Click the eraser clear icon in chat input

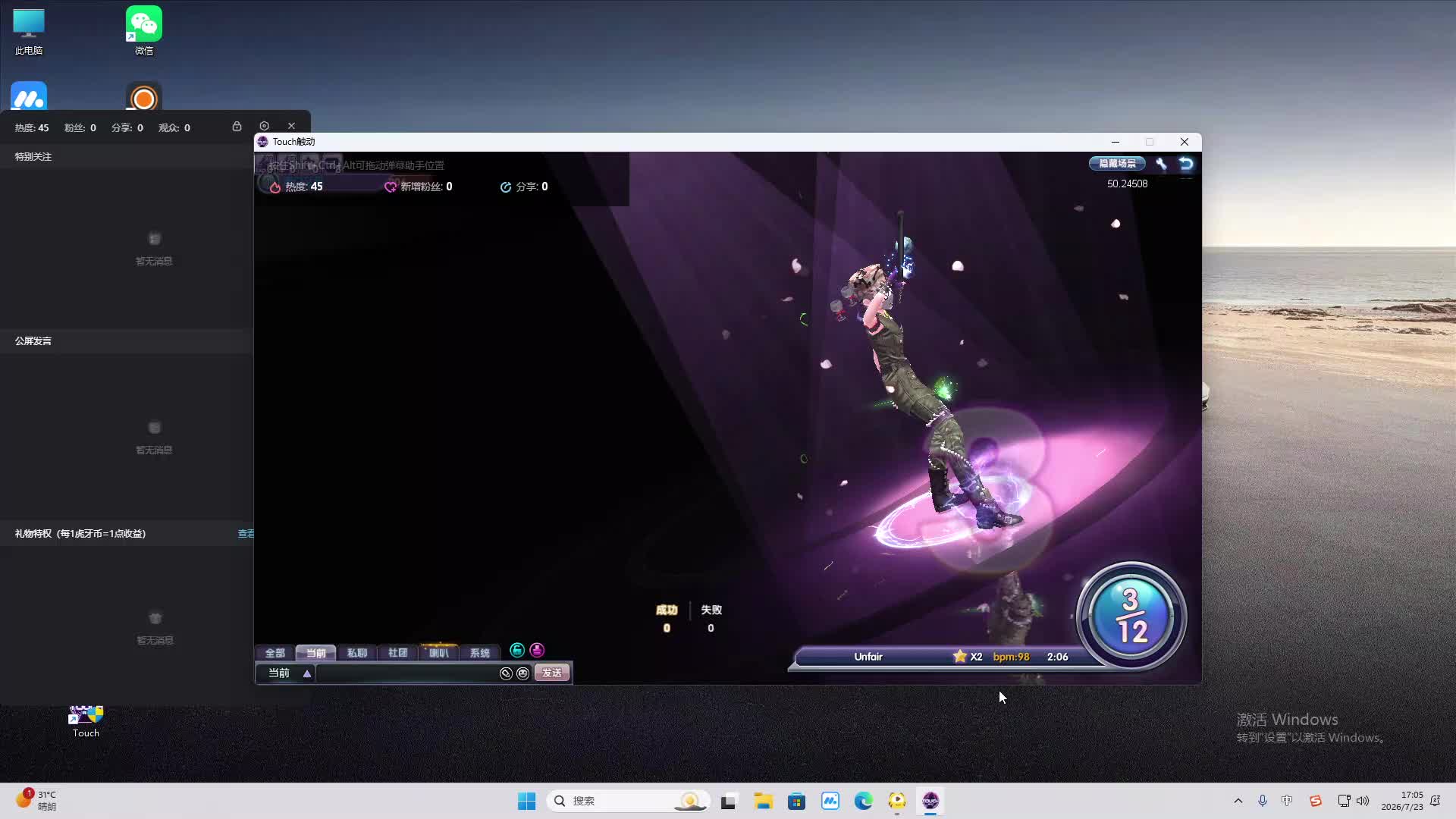click(x=506, y=673)
